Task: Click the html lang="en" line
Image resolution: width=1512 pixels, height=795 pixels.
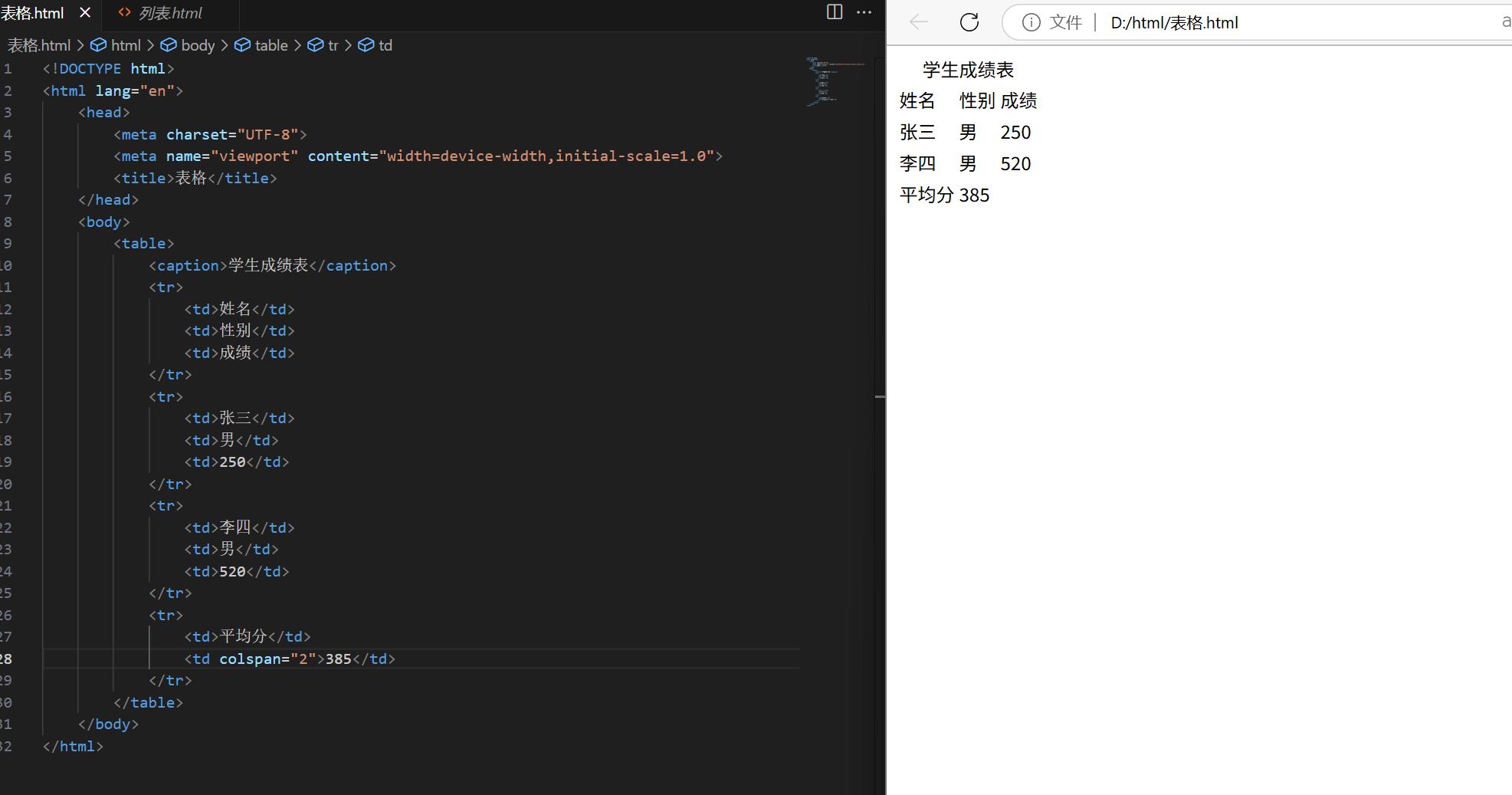Action: pyautogui.click(x=113, y=90)
